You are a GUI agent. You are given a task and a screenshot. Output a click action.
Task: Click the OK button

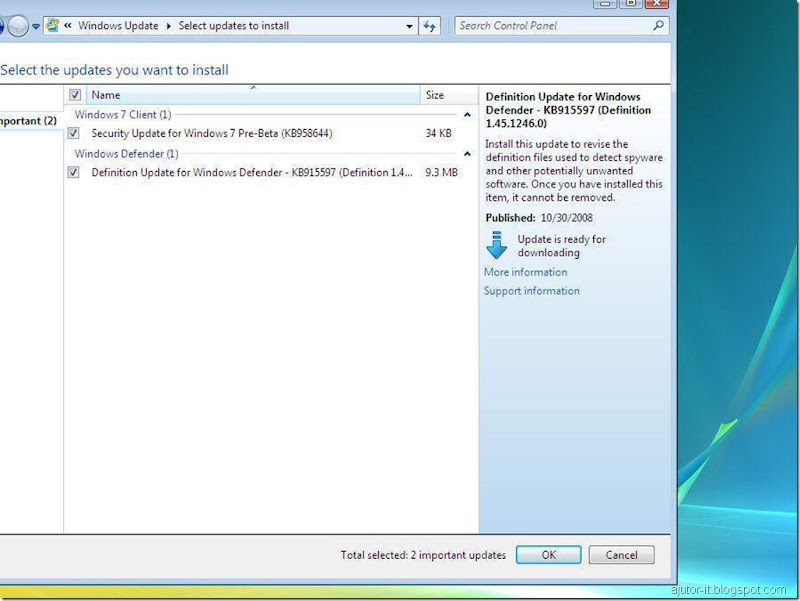point(548,555)
